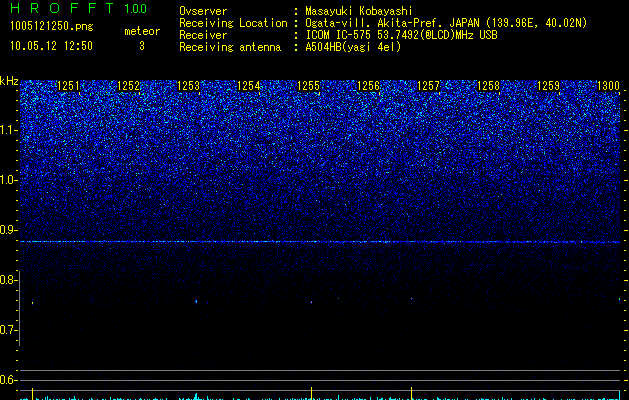Select the filename 1005121250.png
The height and width of the screenshot is (400, 629).
pyautogui.click(x=52, y=26)
